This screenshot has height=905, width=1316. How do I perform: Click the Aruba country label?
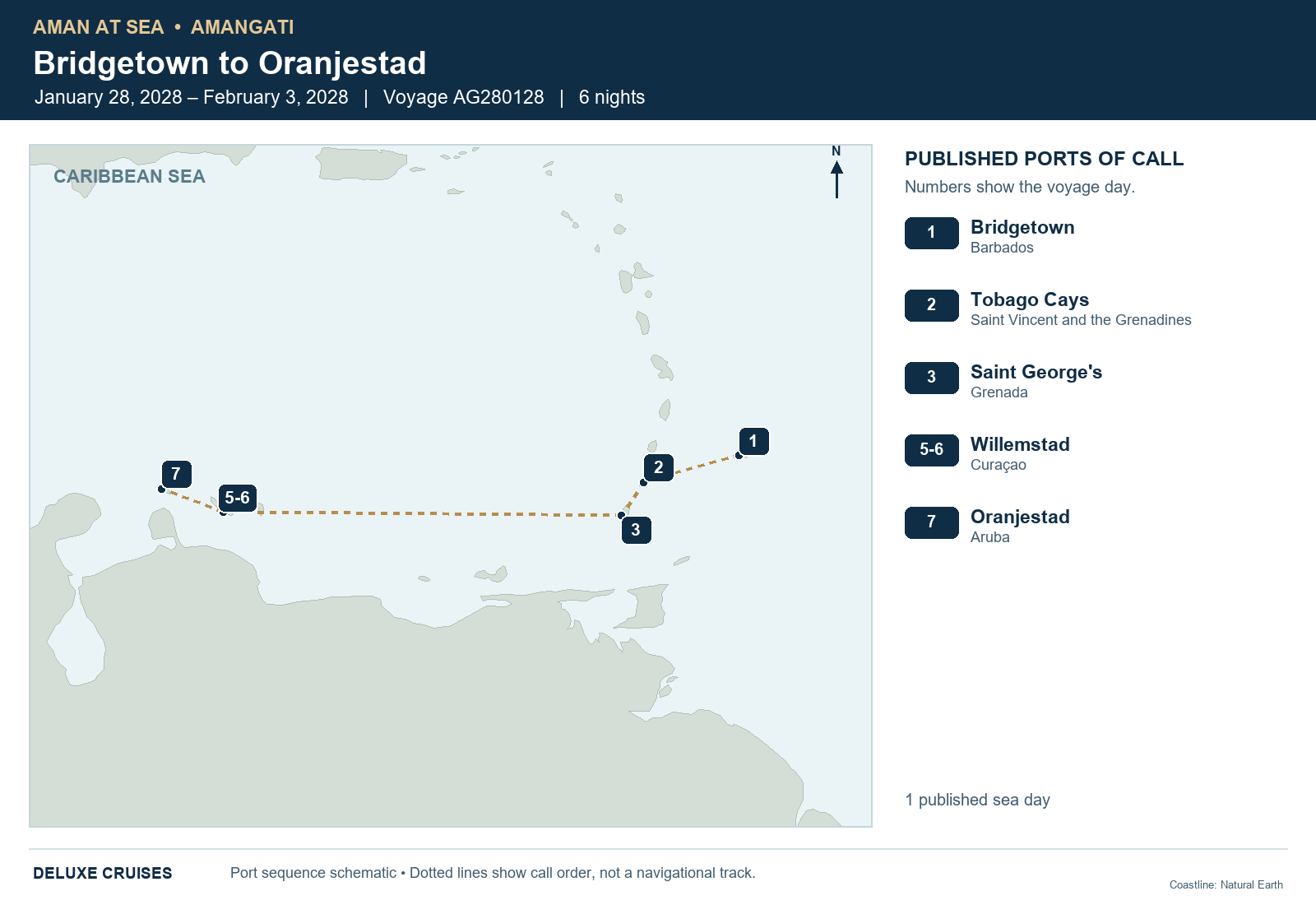(990, 537)
